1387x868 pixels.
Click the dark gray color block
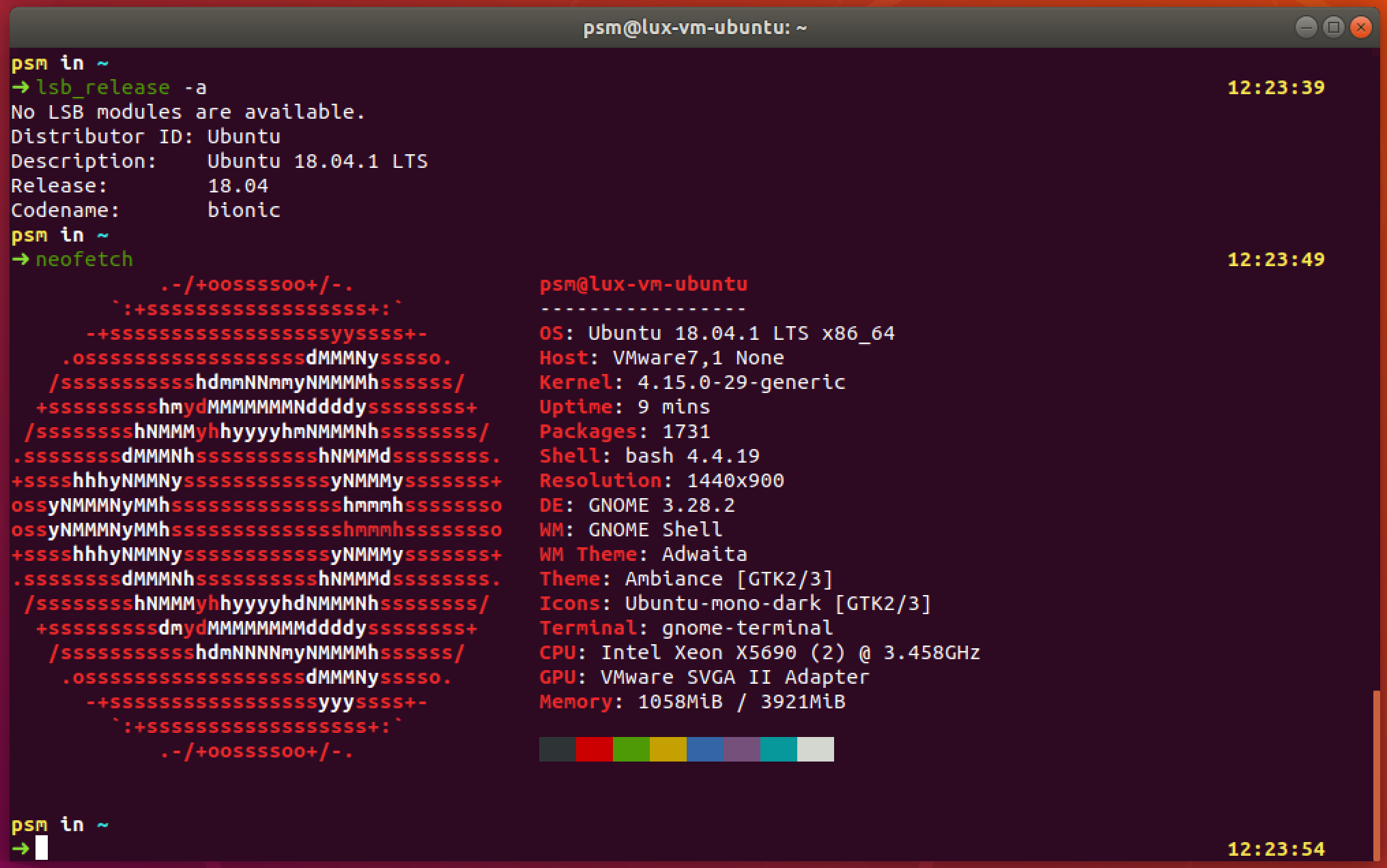click(557, 749)
